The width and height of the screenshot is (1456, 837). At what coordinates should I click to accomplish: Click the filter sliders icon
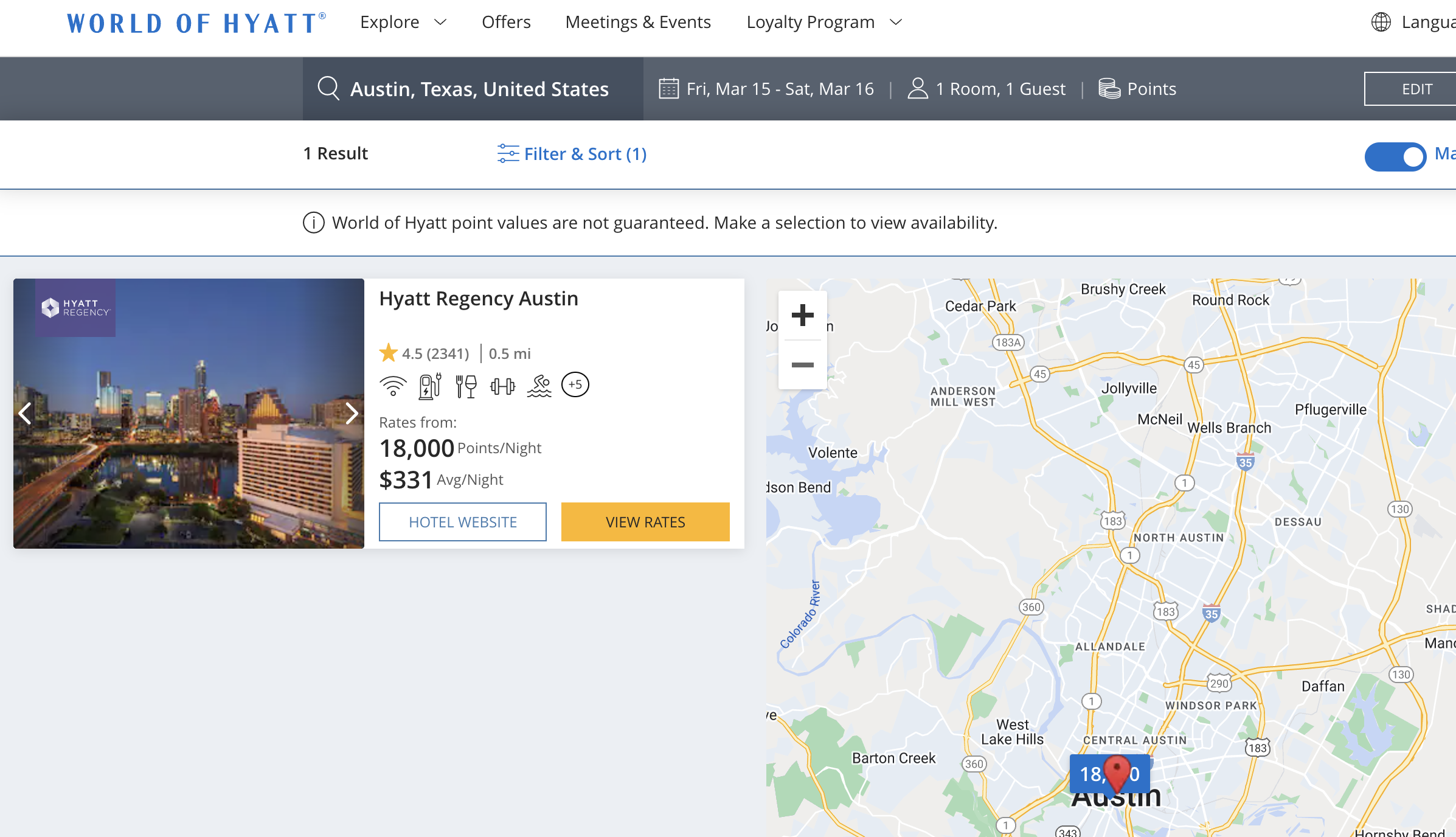508,154
